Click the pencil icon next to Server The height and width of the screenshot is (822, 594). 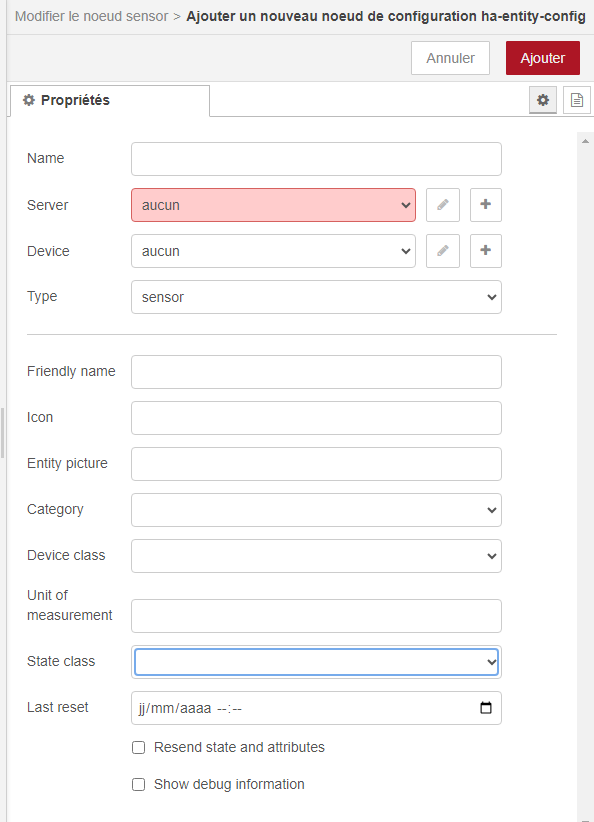click(x=442, y=205)
